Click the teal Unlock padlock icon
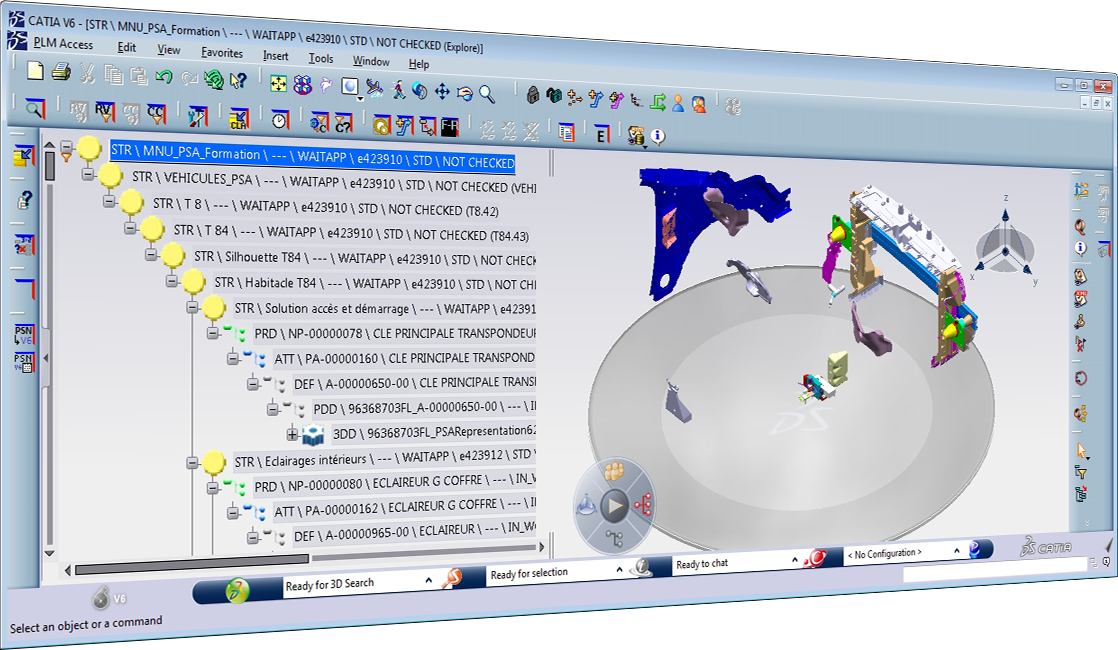Screen dimensions: 1118x650 tap(553, 96)
